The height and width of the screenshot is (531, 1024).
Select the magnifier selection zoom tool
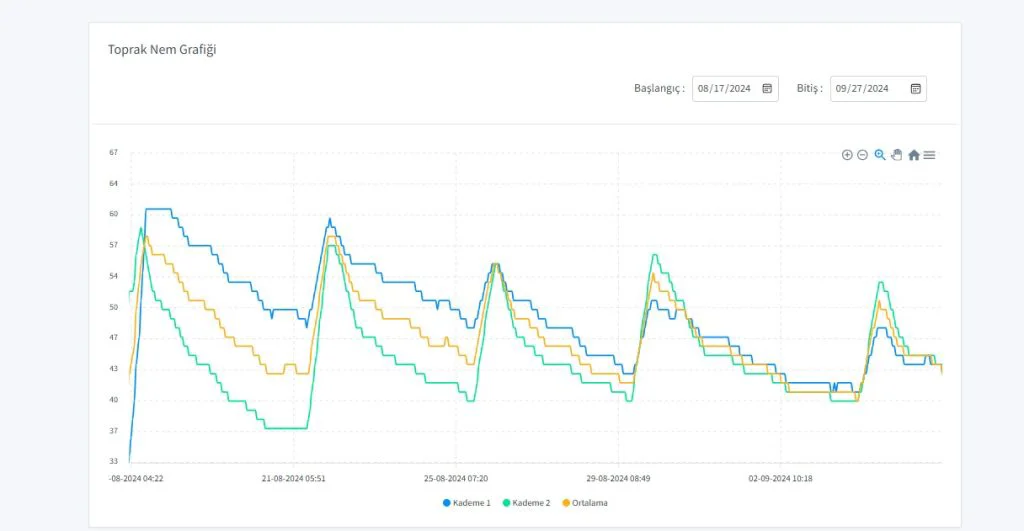(880, 155)
